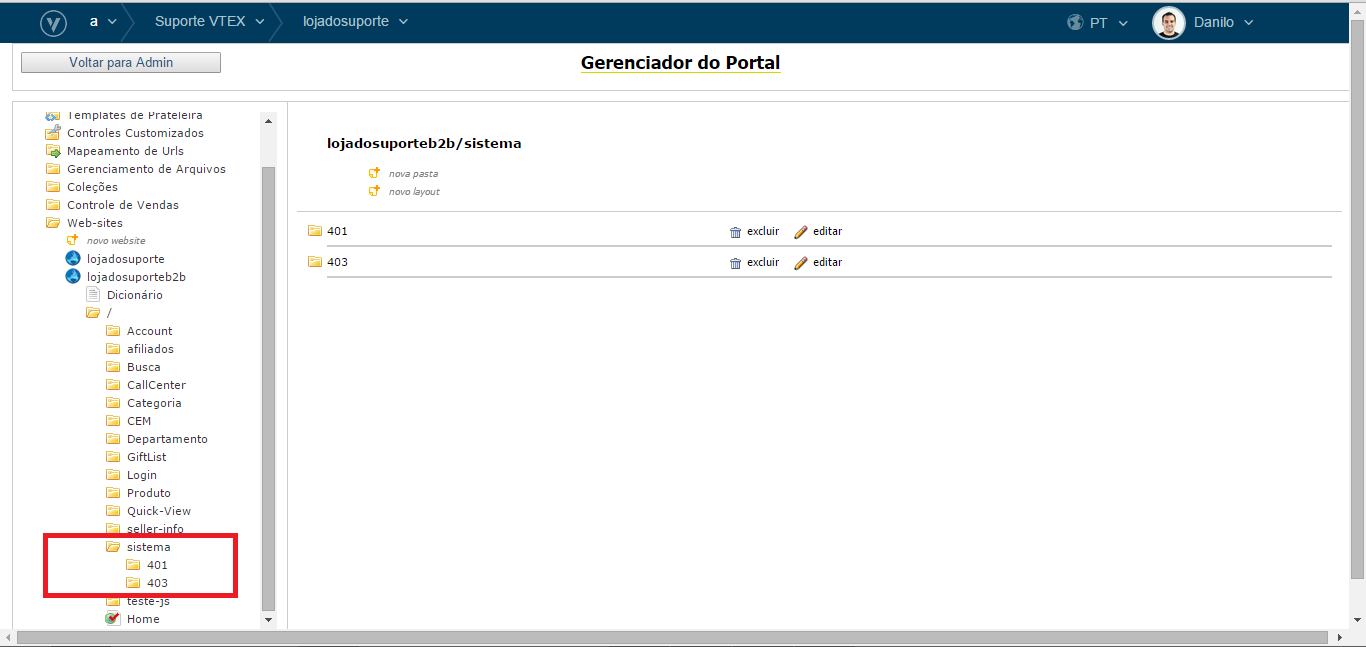Click the editar link for folder 401
The image size is (1366, 647).
pyautogui.click(x=827, y=231)
